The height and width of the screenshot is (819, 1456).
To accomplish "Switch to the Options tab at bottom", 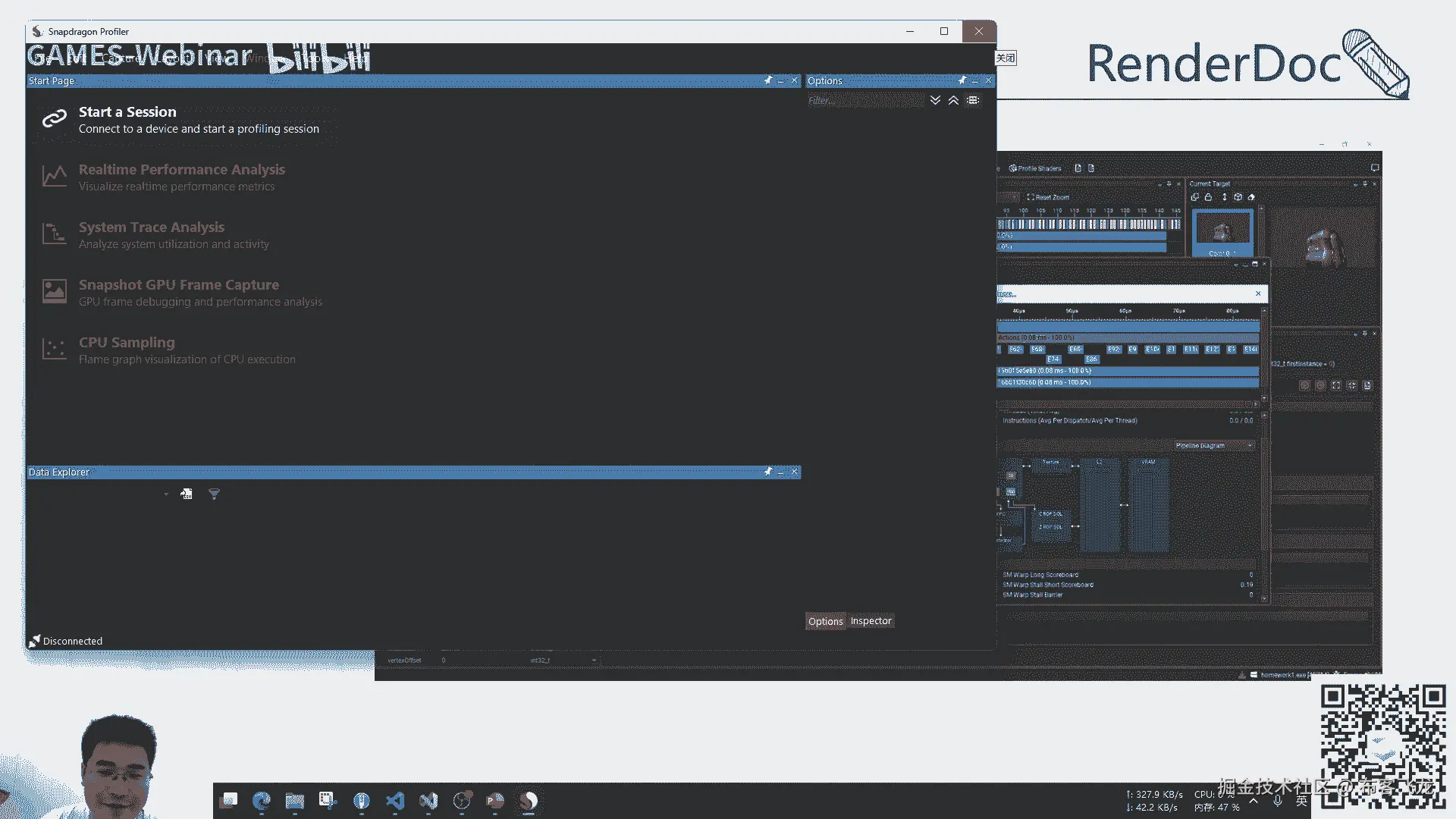I will coord(825,621).
